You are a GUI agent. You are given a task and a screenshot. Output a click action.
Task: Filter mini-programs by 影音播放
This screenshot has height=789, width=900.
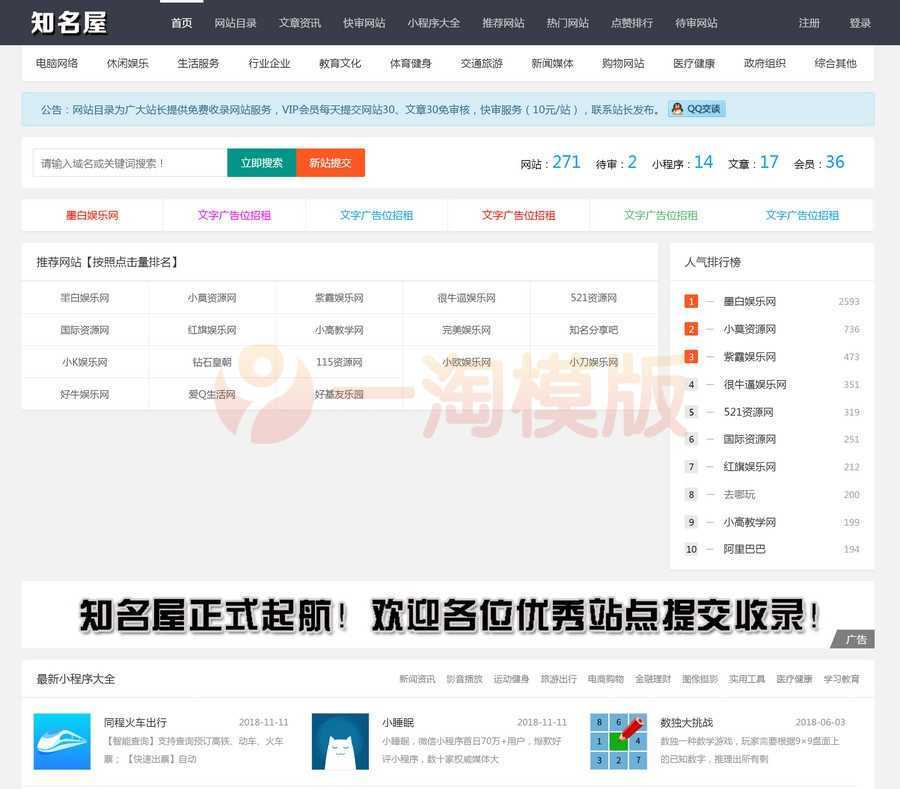tap(464, 679)
